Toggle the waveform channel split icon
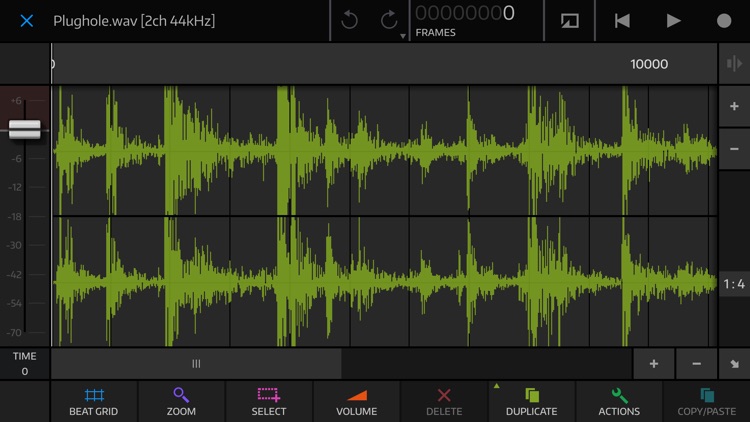This screenshot has width=750, height=422. point(734,64)
